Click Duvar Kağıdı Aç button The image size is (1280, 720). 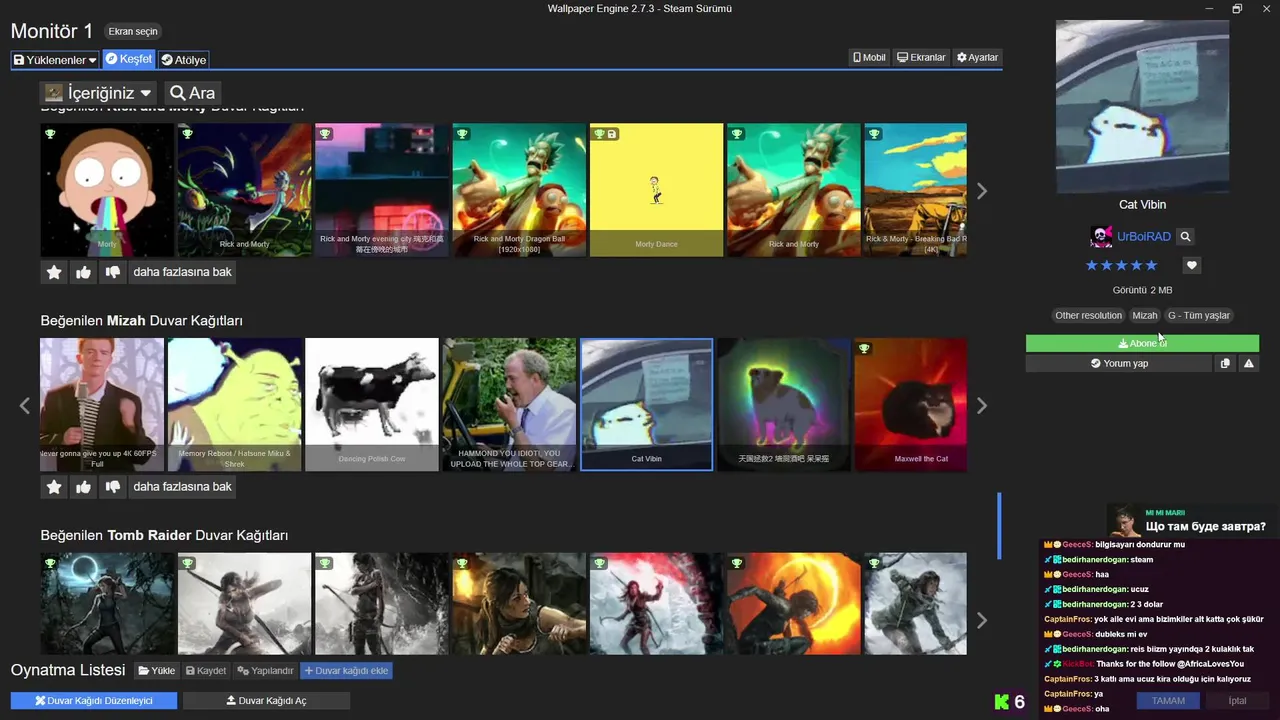click(266, 701)
